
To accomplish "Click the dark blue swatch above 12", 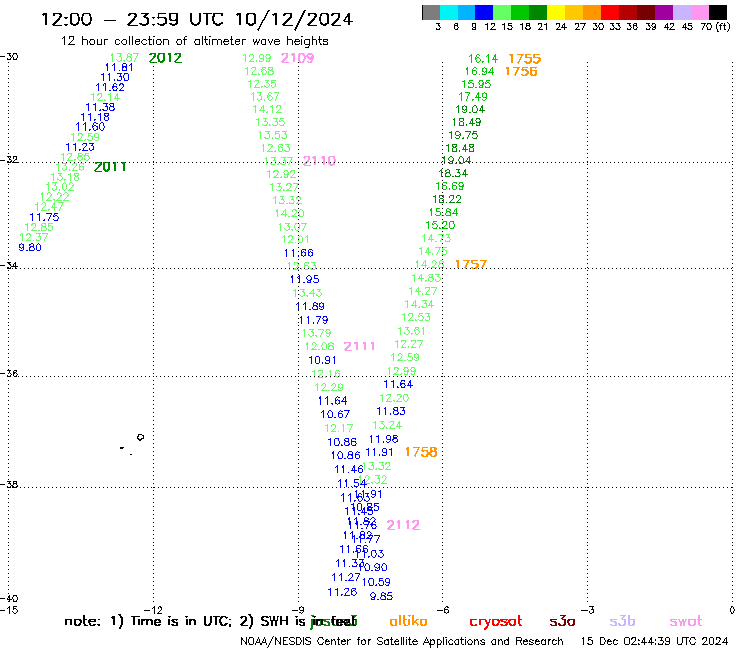I will 485,12.
